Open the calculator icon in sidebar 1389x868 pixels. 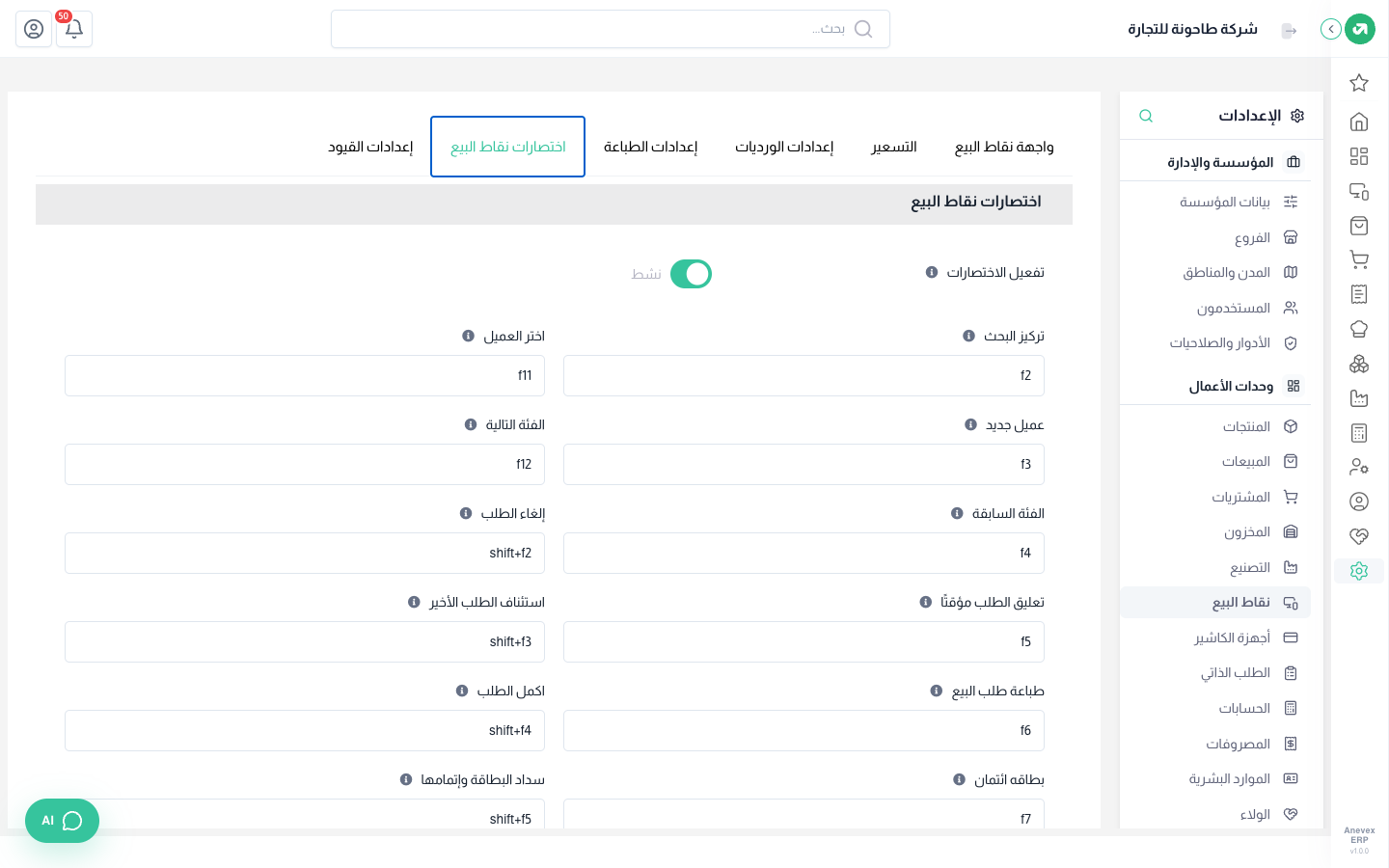1359,433
